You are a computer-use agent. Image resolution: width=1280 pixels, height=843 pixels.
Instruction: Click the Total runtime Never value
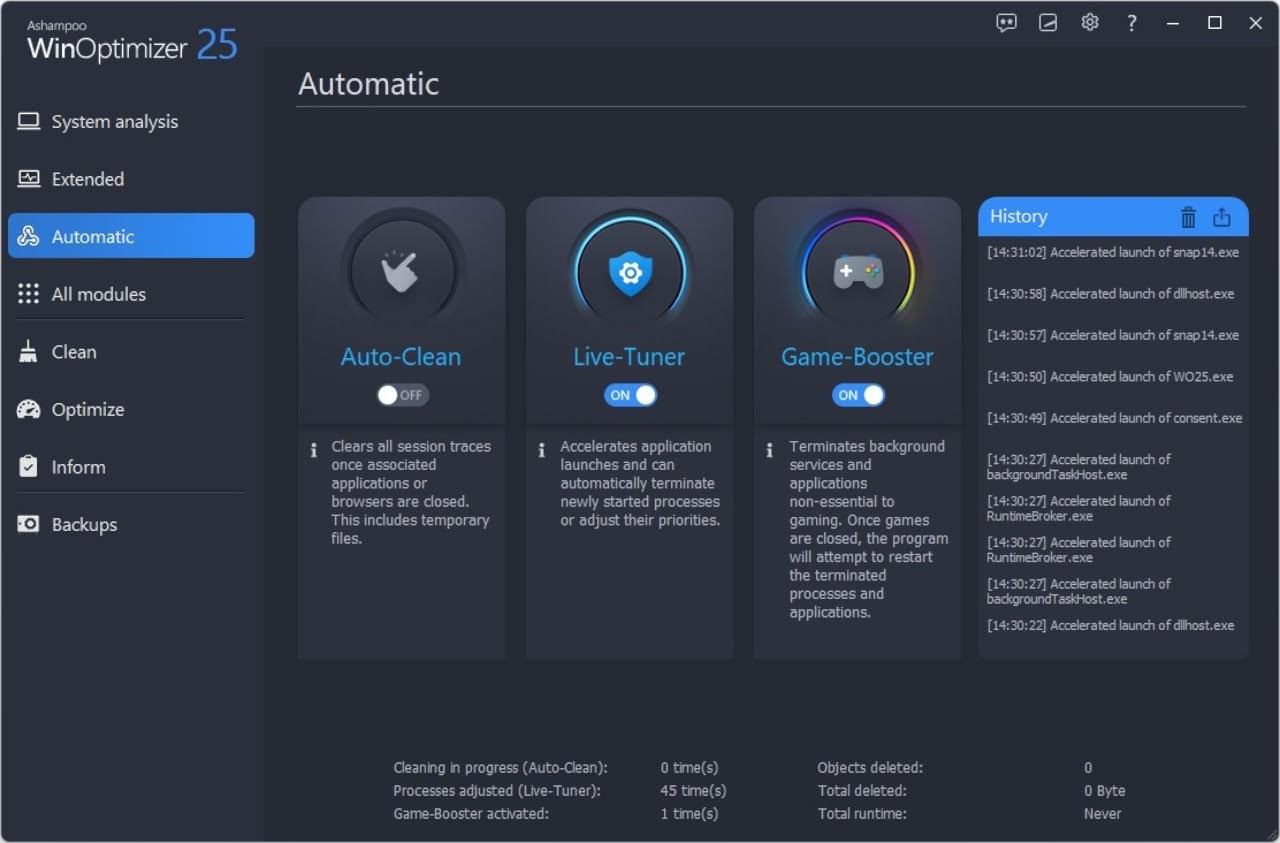click(1102, 814)
